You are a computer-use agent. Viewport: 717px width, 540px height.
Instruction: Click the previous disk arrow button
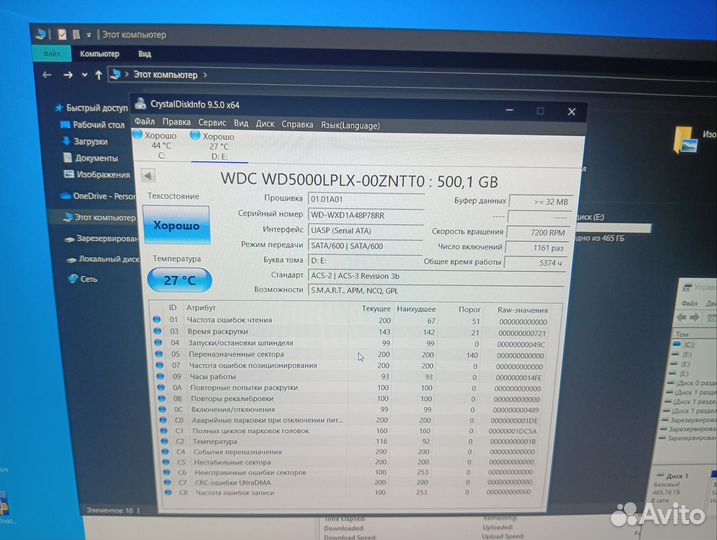click(148, 176)
